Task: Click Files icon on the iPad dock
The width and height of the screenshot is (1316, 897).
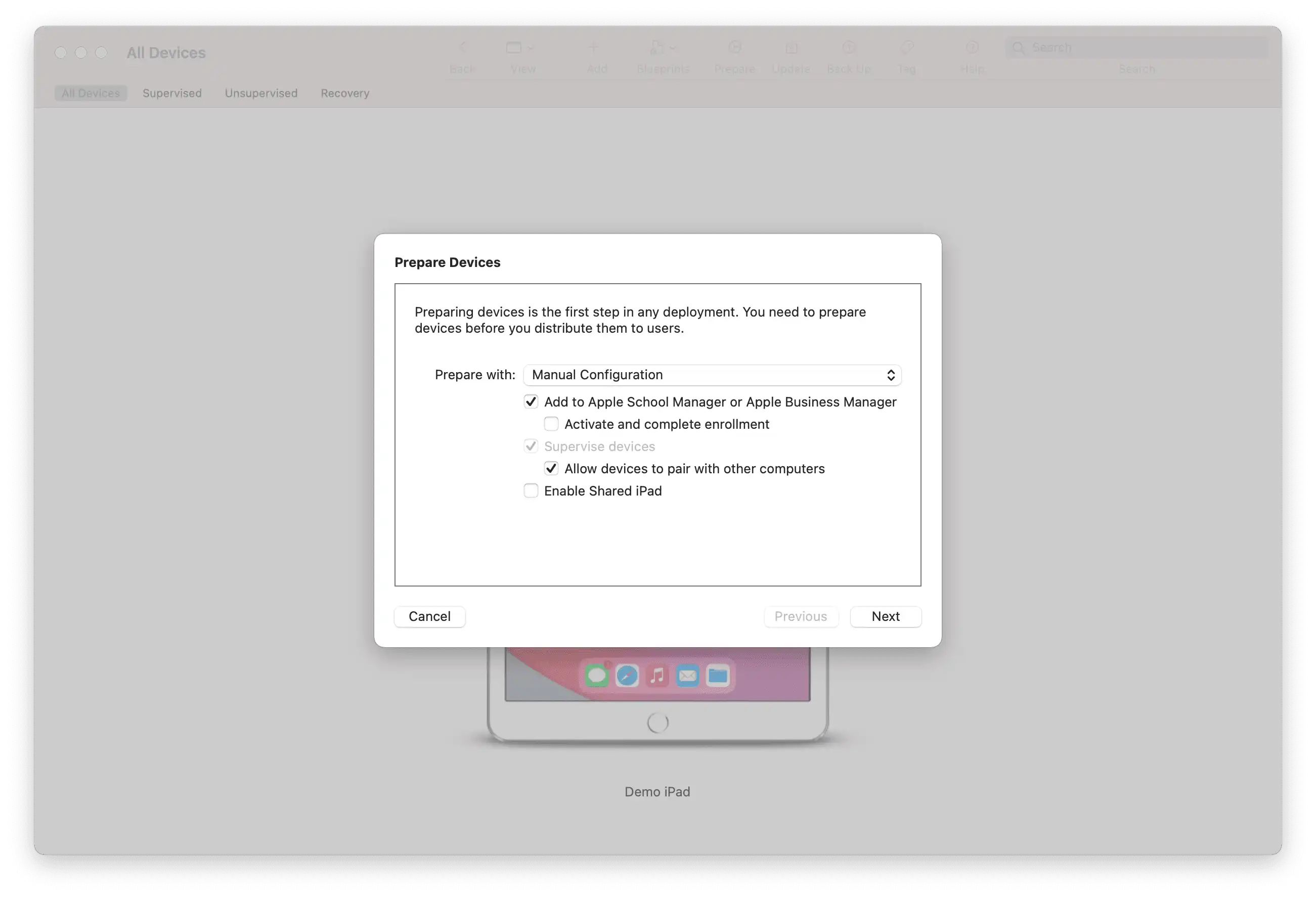Action: point(718,675)
